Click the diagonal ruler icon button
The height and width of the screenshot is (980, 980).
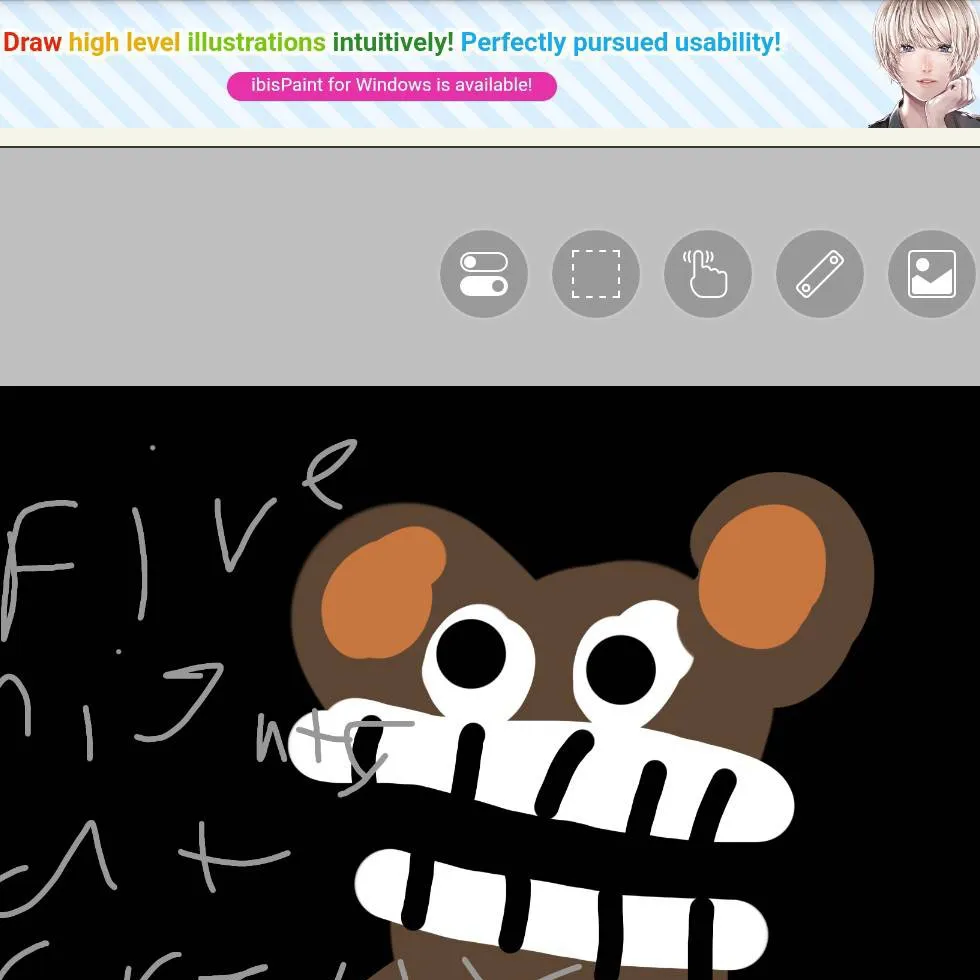click(820, 274)
